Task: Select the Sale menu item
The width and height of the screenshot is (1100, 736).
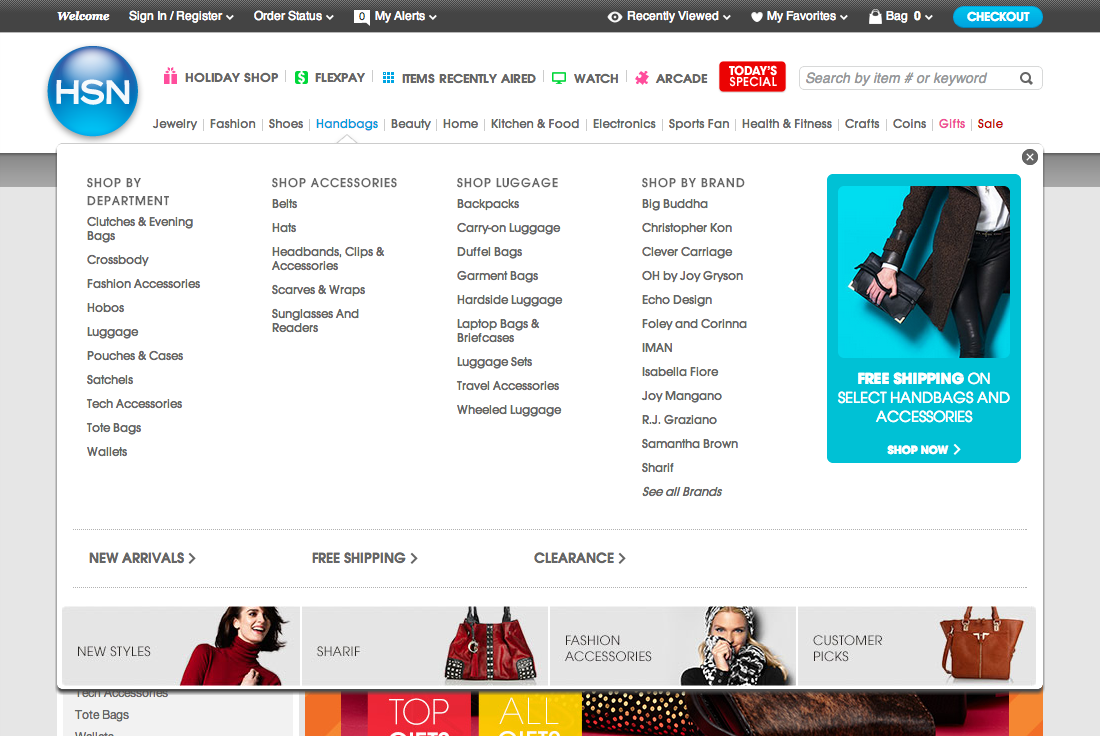Action: (x=990, y=123)
